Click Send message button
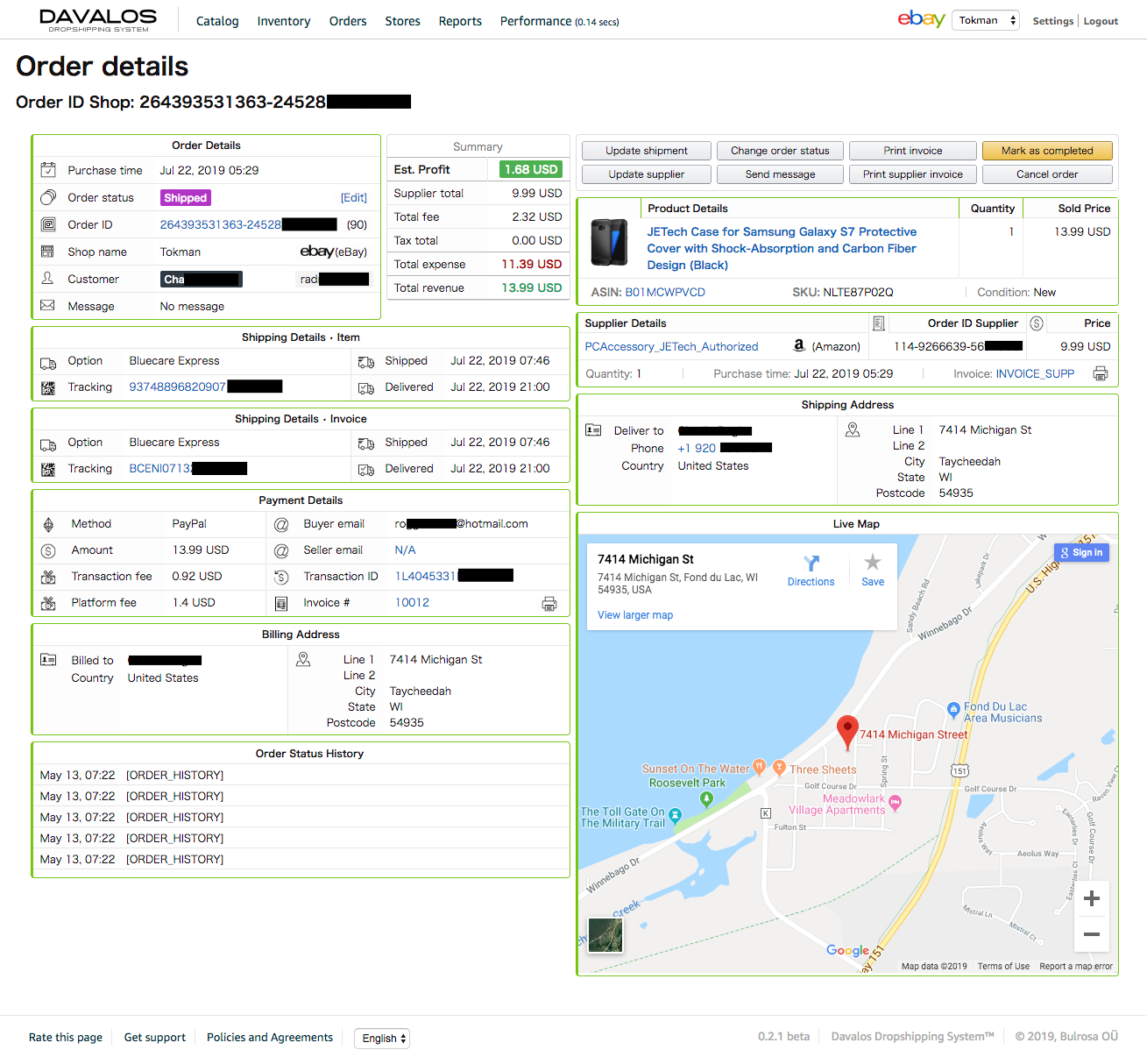The image size is (1147, 1064). [x=780, y=174]
